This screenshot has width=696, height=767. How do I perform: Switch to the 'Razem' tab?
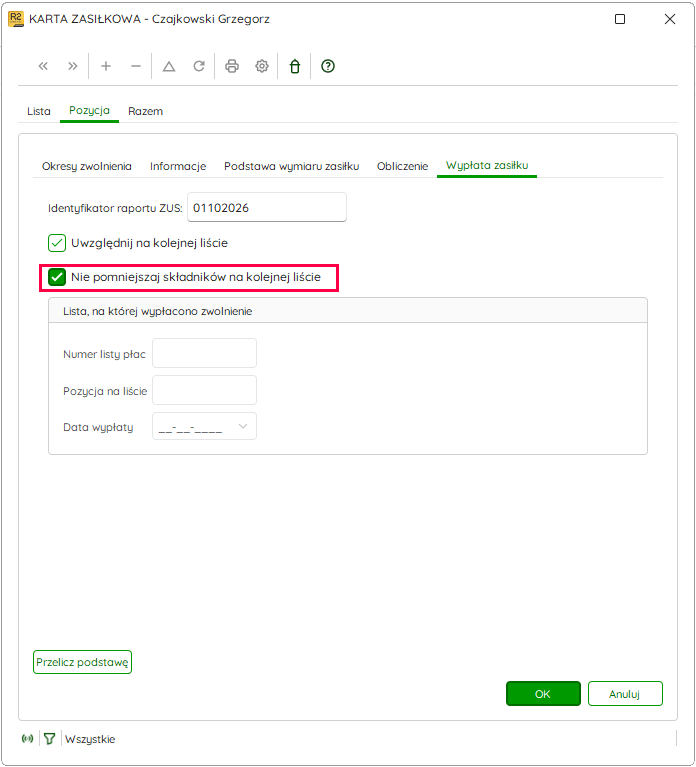pos(145,112)
